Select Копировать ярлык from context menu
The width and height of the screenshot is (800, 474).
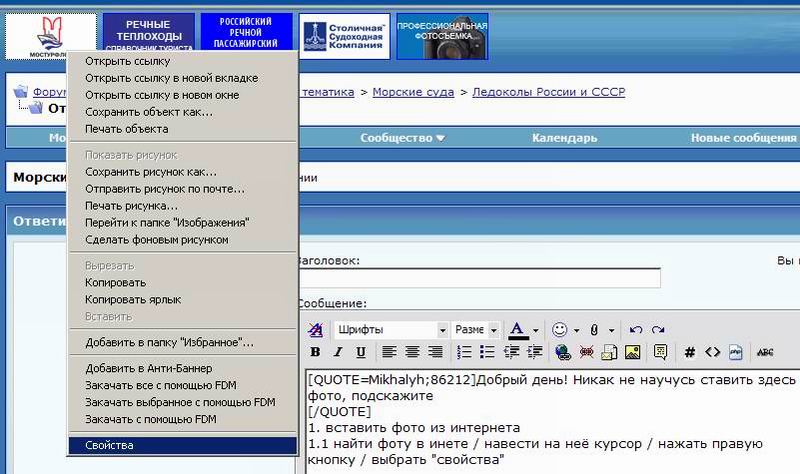point(133,299)
